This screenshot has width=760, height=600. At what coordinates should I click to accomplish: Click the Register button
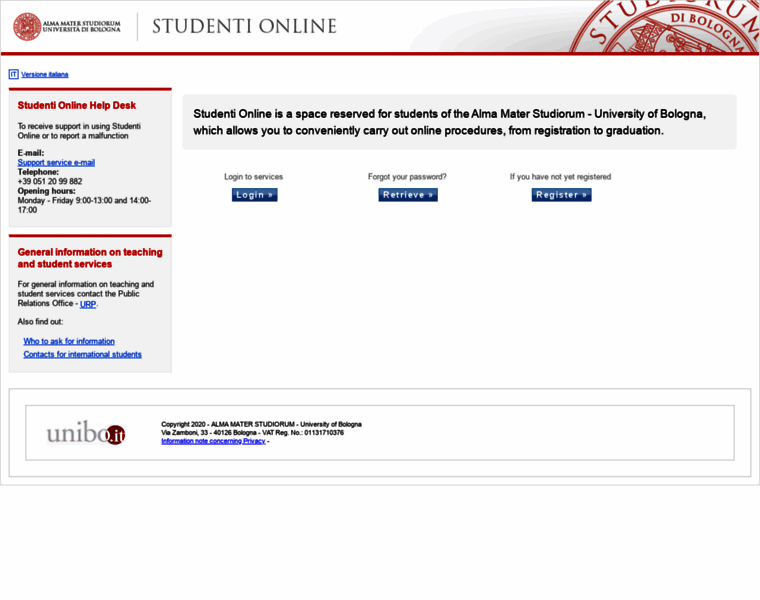pos(561,195)
